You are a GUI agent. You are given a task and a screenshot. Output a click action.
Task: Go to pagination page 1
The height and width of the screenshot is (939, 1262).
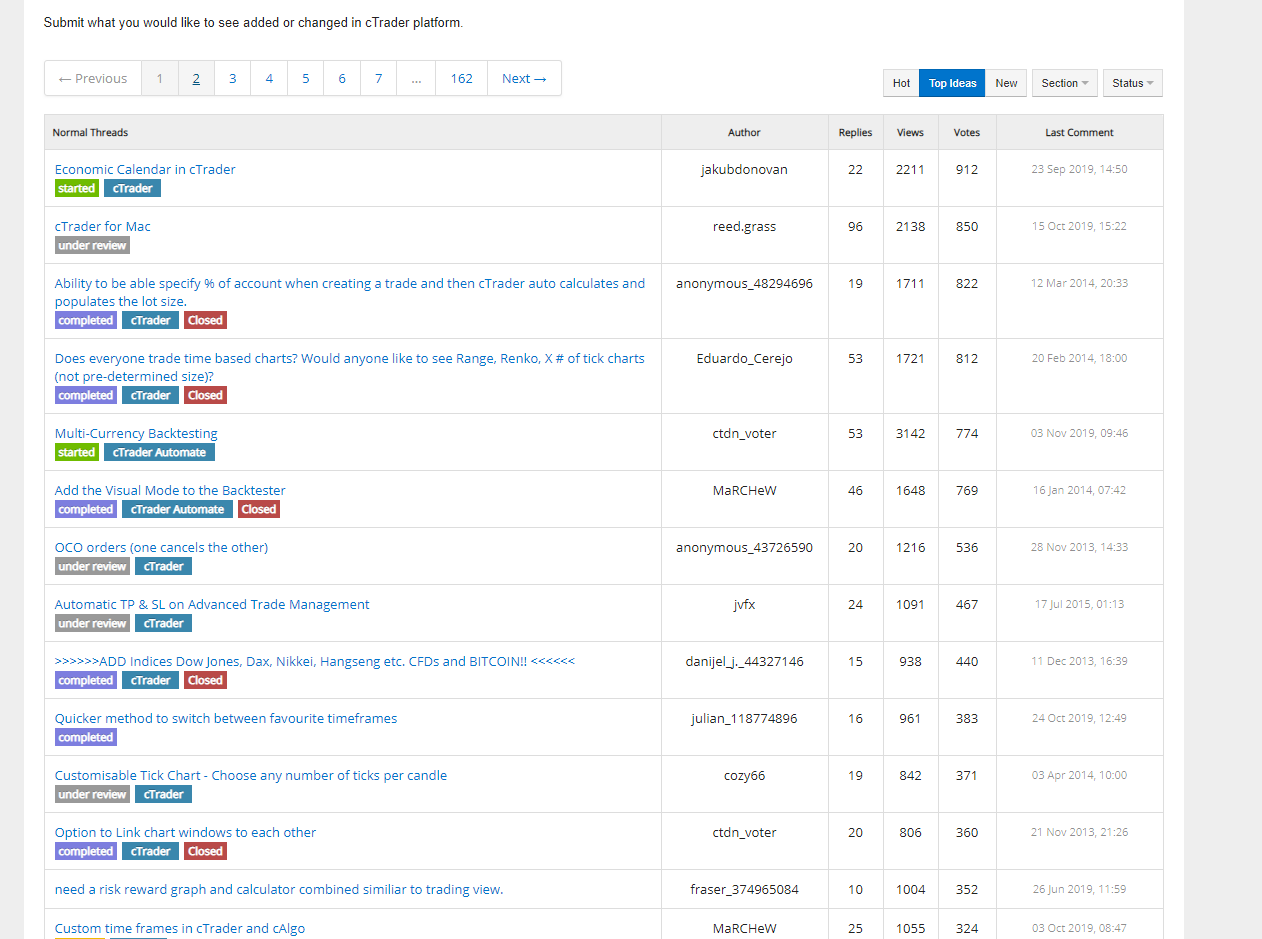160,78
